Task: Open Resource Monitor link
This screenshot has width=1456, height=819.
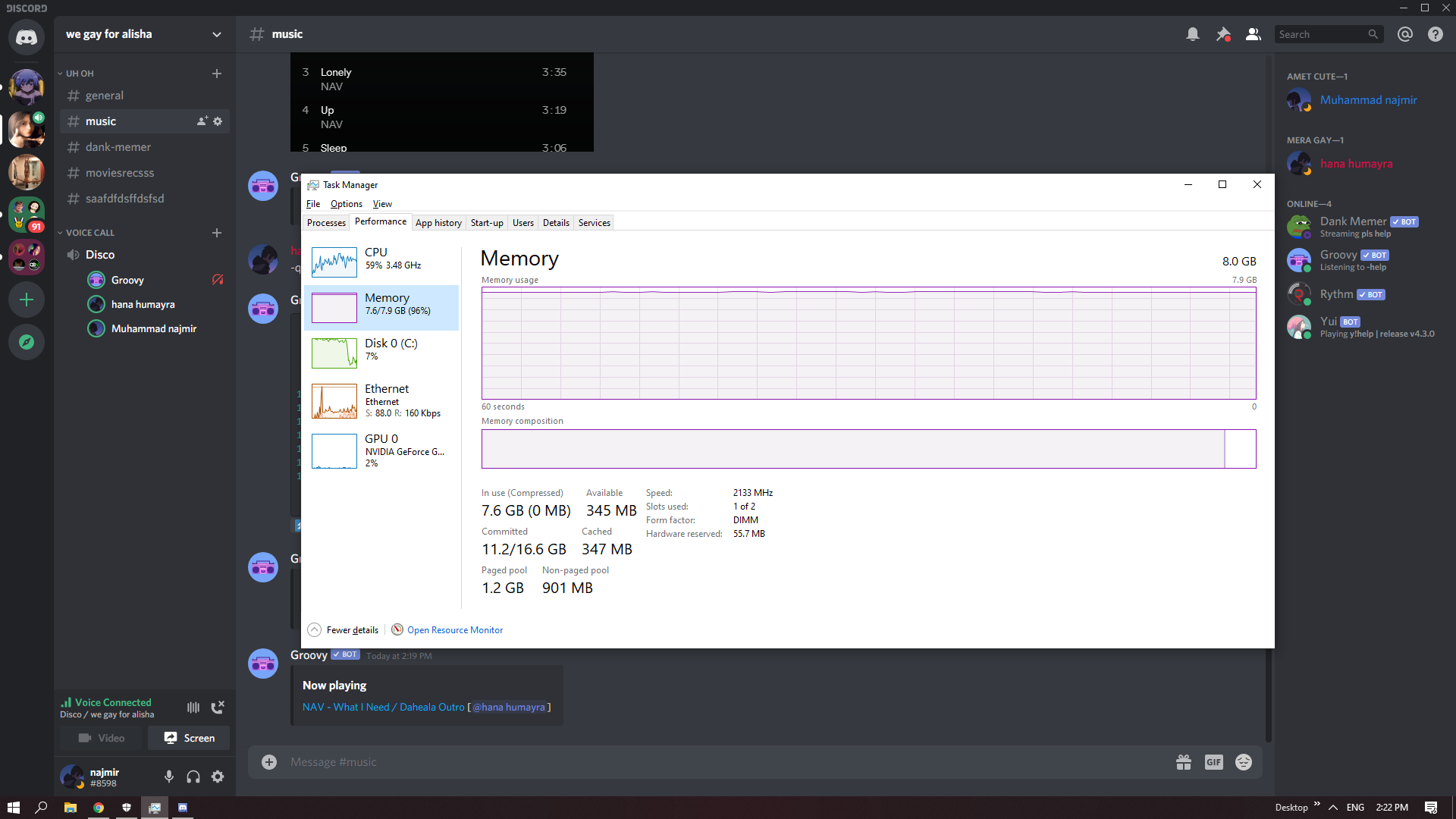Action: coord(455,629)
